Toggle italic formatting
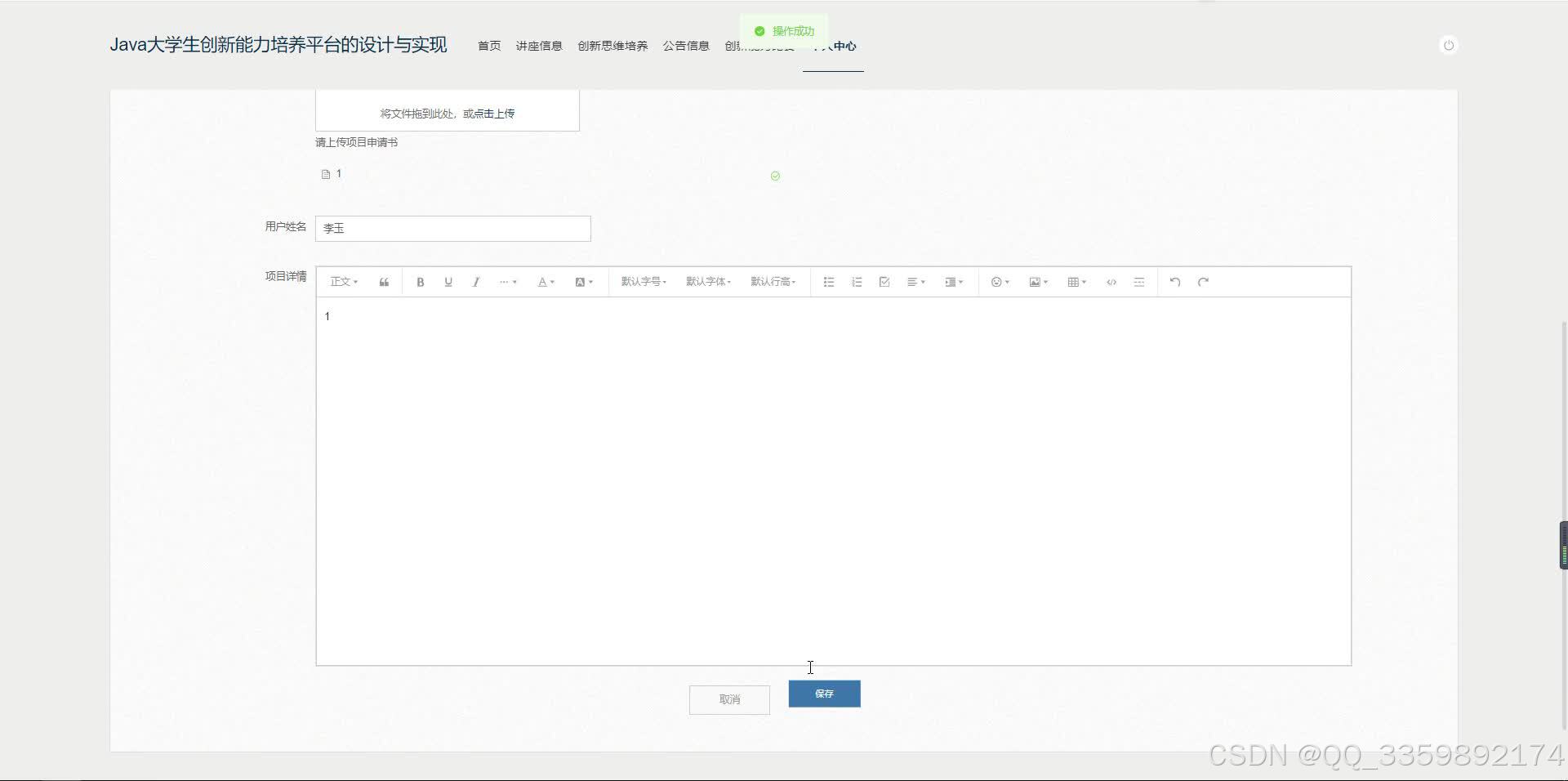Screen dimensions: 1568x781 click(x=476, y=282)
